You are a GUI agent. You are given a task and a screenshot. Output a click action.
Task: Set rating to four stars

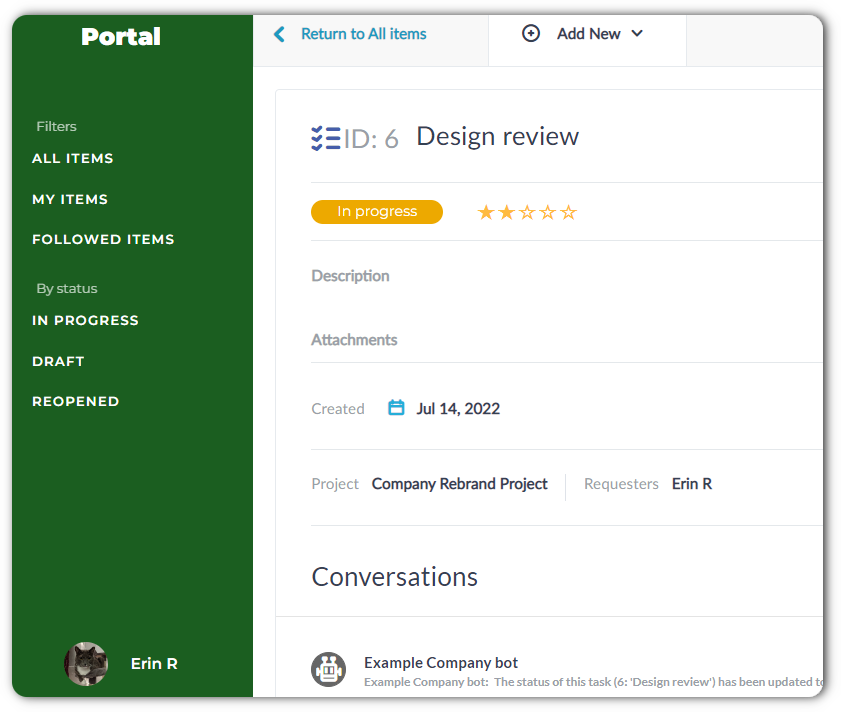click(548, 212)
